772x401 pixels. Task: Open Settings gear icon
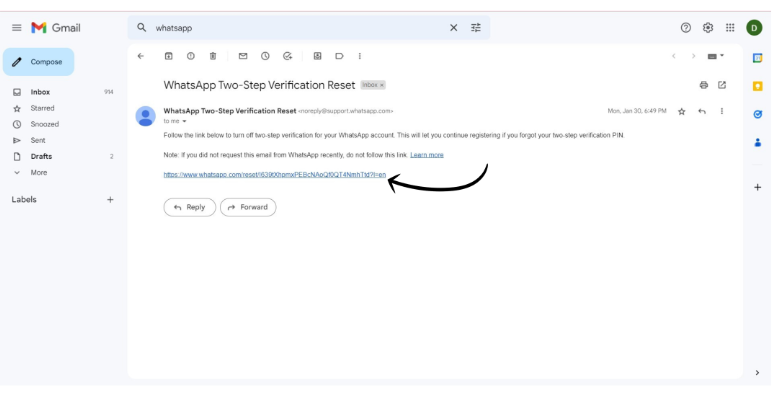tap(708, 28)
